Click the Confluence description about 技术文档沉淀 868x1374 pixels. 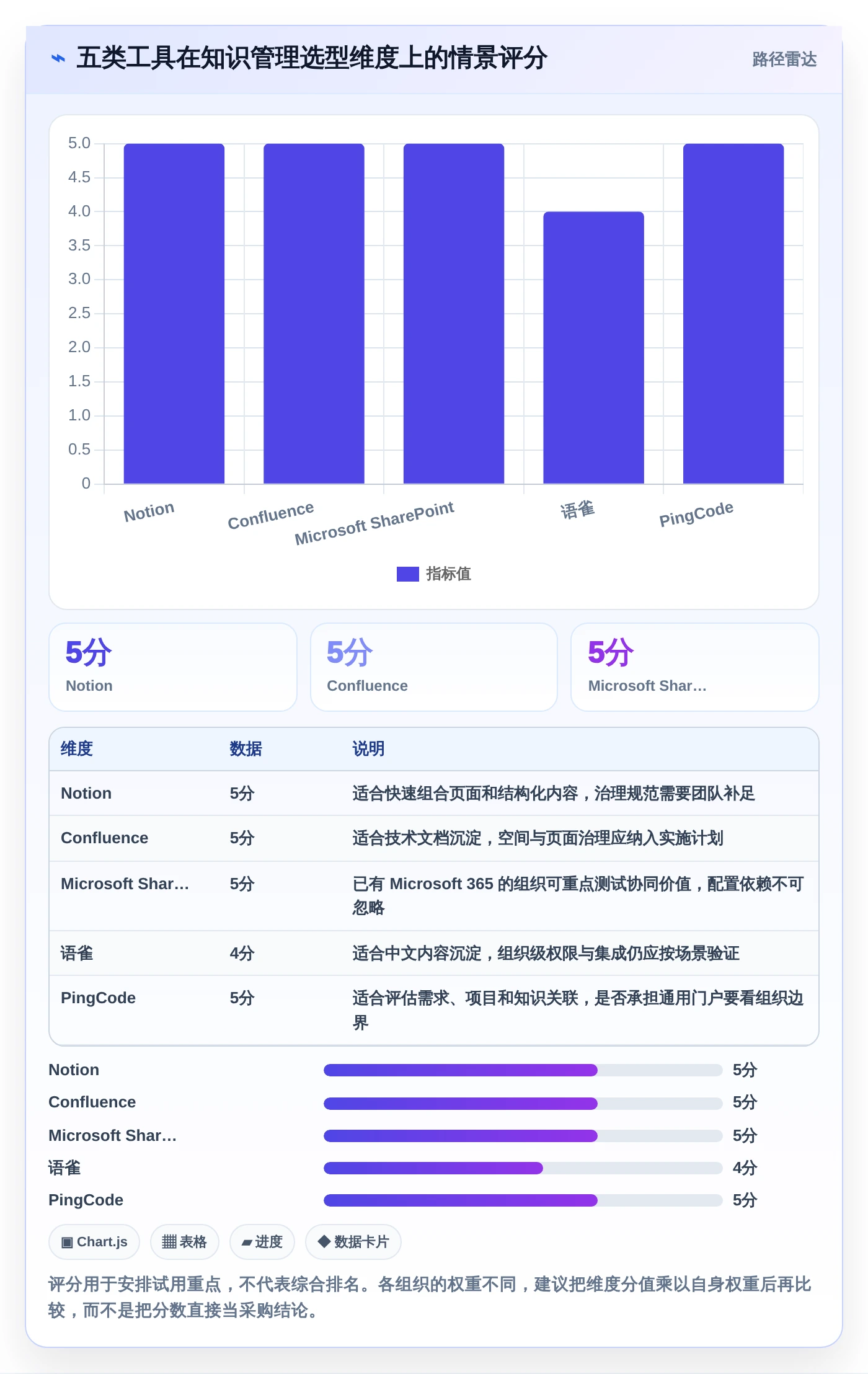[x=538, y=838]
